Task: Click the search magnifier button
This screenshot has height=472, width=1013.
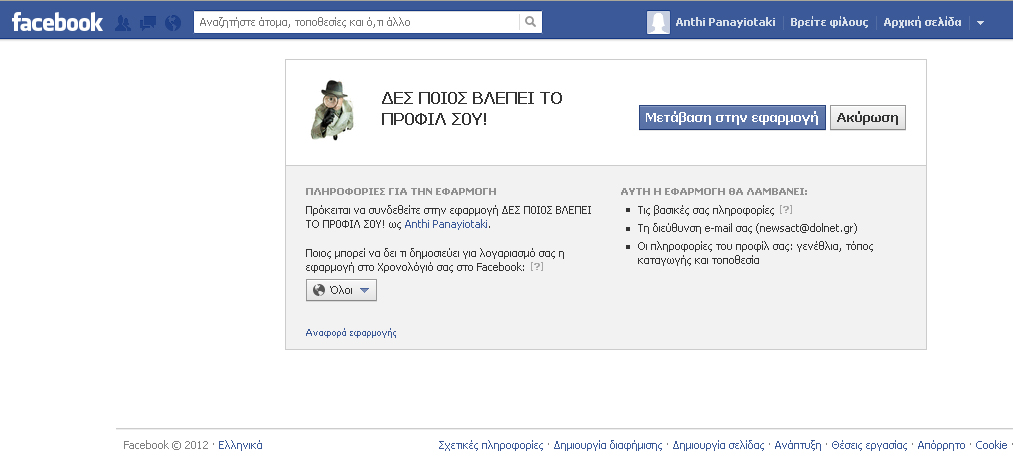Action: click(x=531, y=21)
